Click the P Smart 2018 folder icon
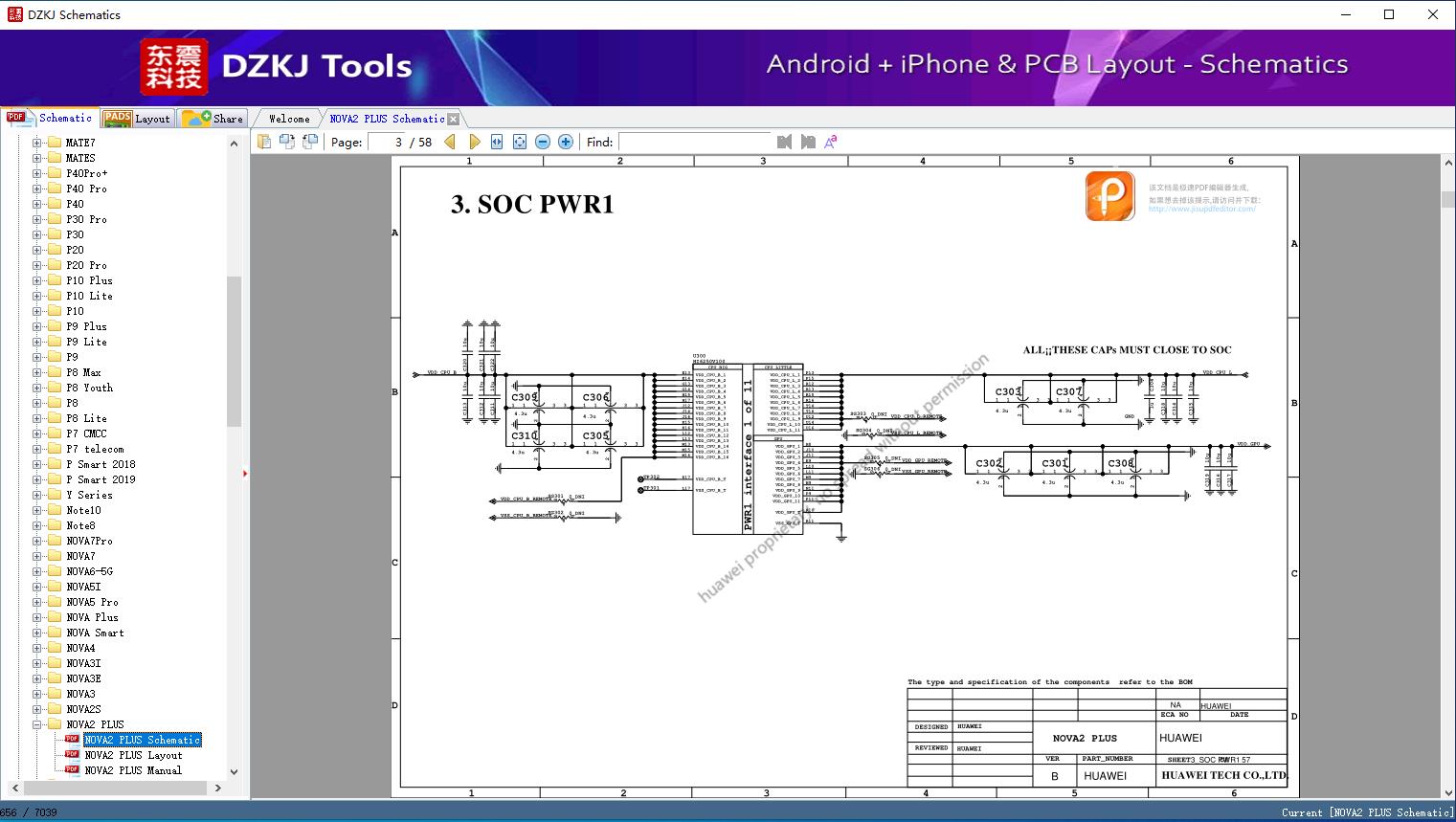Viewport: 1456px width, 822px height. [55, 464]
